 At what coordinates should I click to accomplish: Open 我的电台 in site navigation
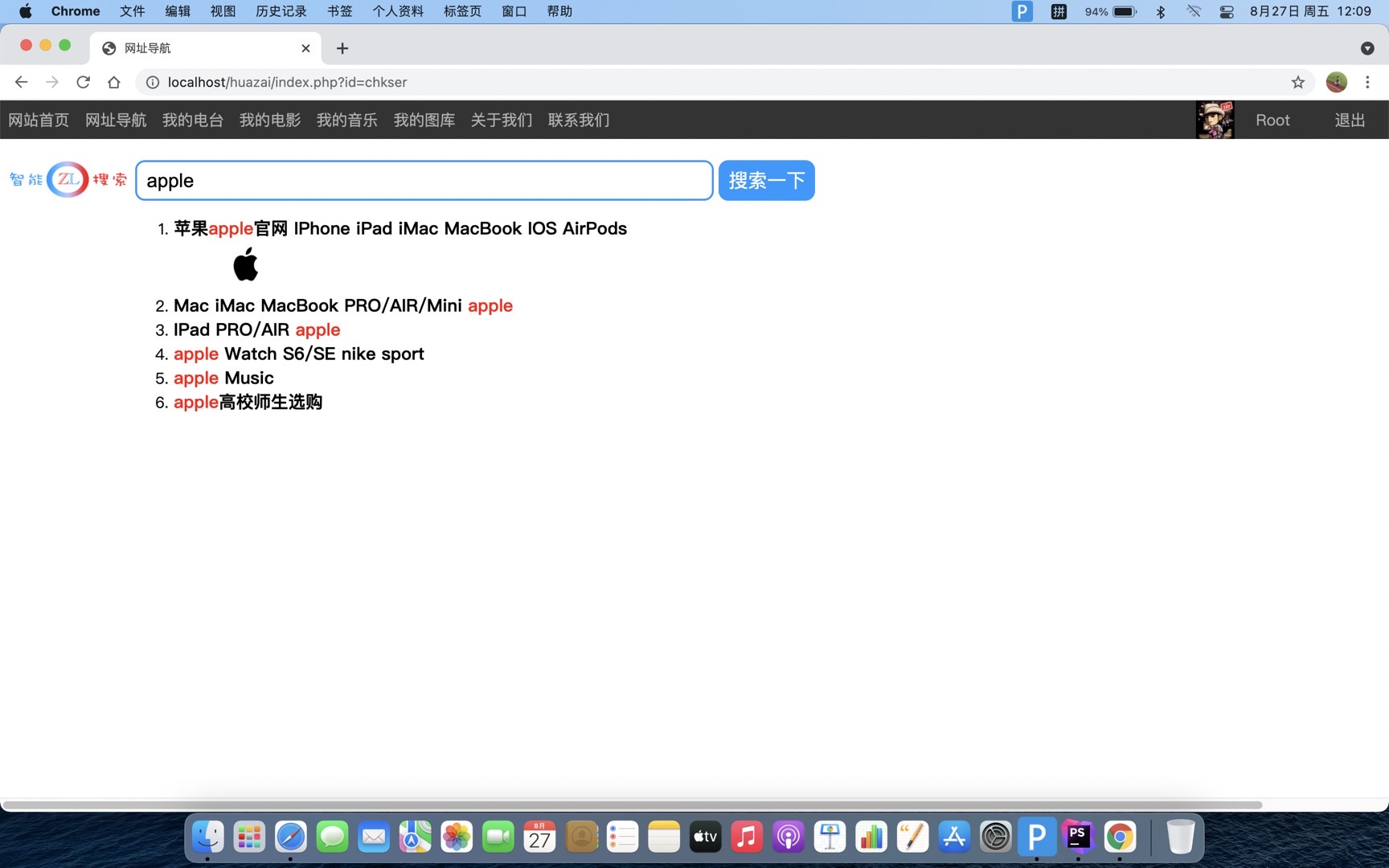click(x=193, y=120)
